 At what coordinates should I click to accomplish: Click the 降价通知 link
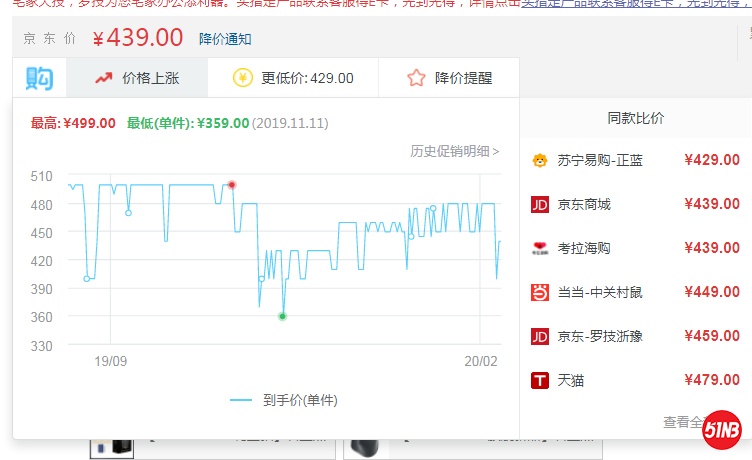tap(225, 39)
